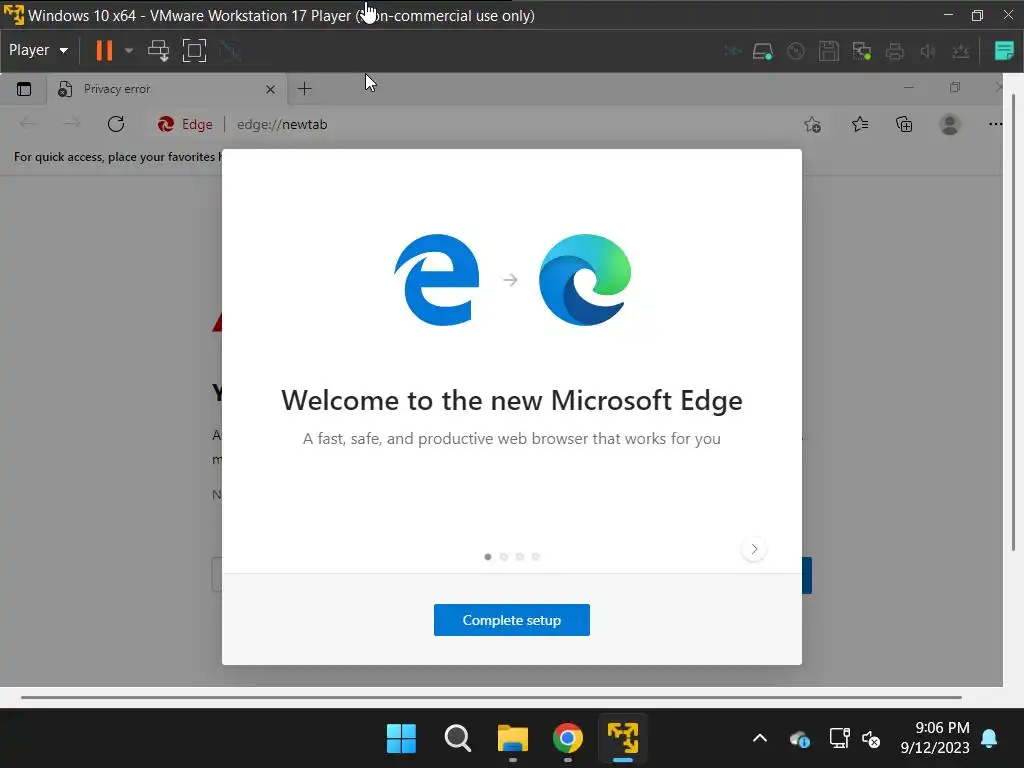Click the USB device icon in VMware toolbar
The width and height of the screenshot is (1024, 768).
[961, 51]
